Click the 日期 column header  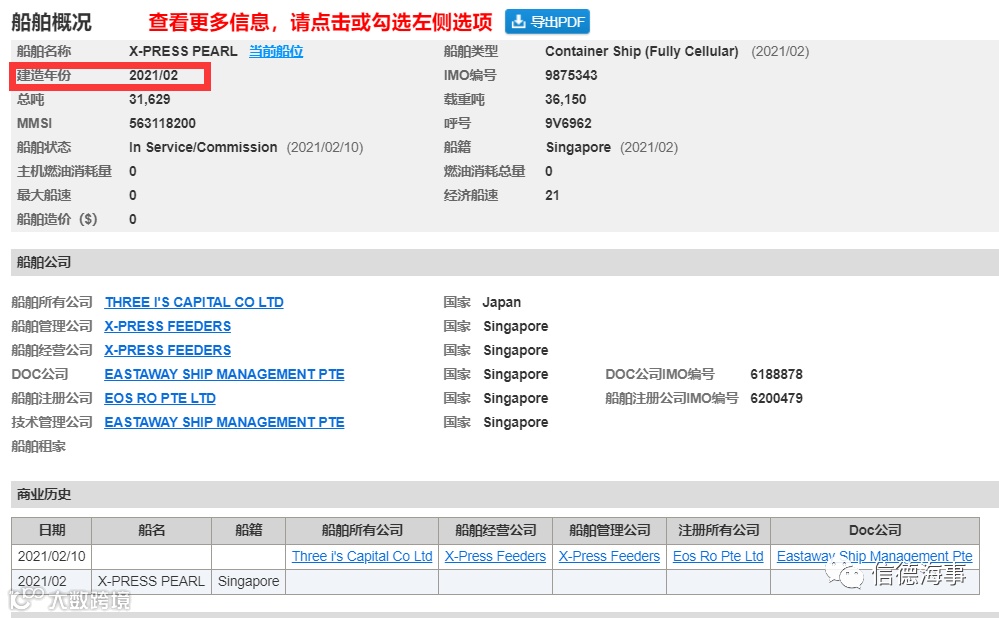point(52,530)
